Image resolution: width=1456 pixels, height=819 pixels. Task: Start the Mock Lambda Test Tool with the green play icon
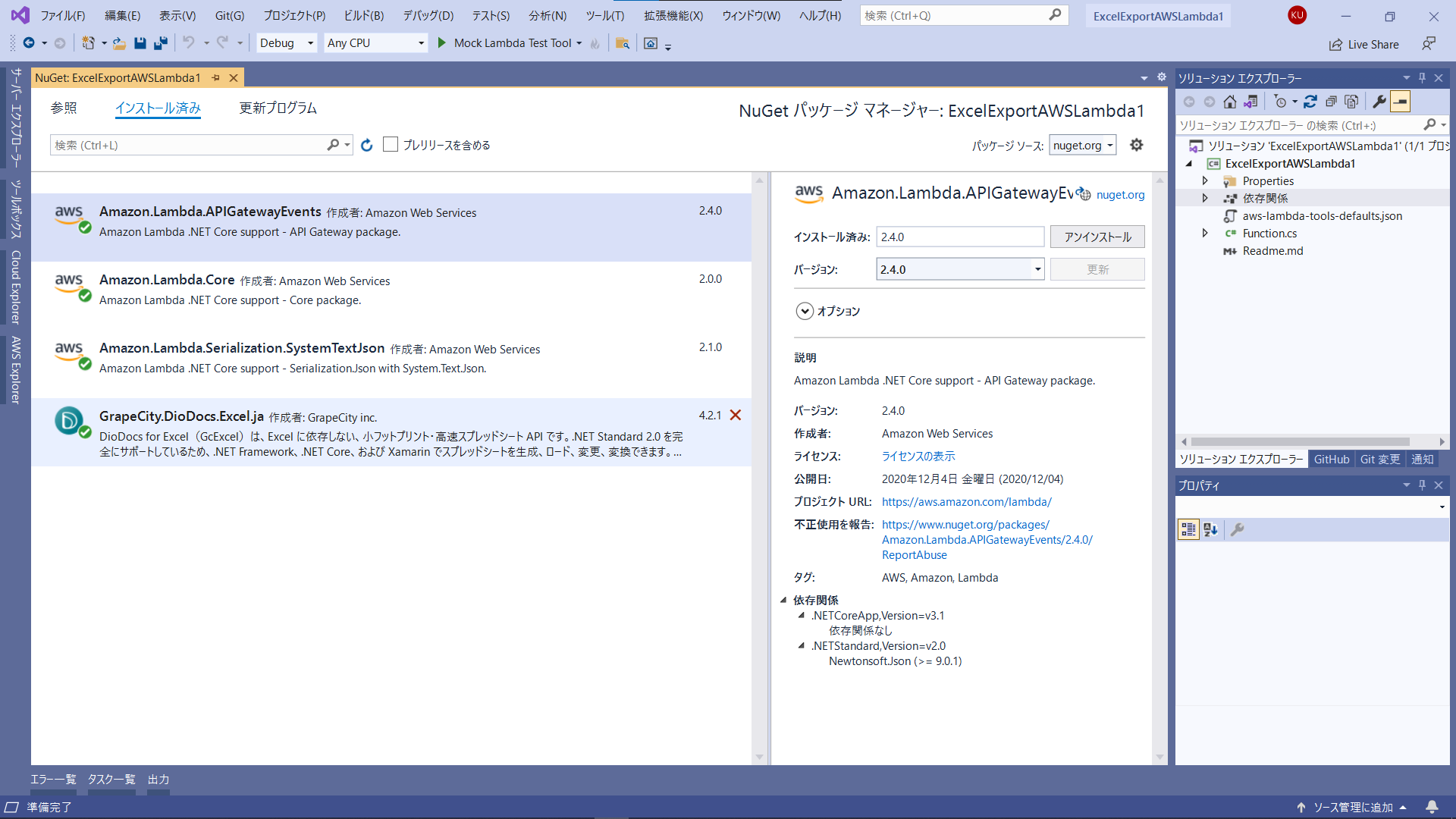click(442, 43)
